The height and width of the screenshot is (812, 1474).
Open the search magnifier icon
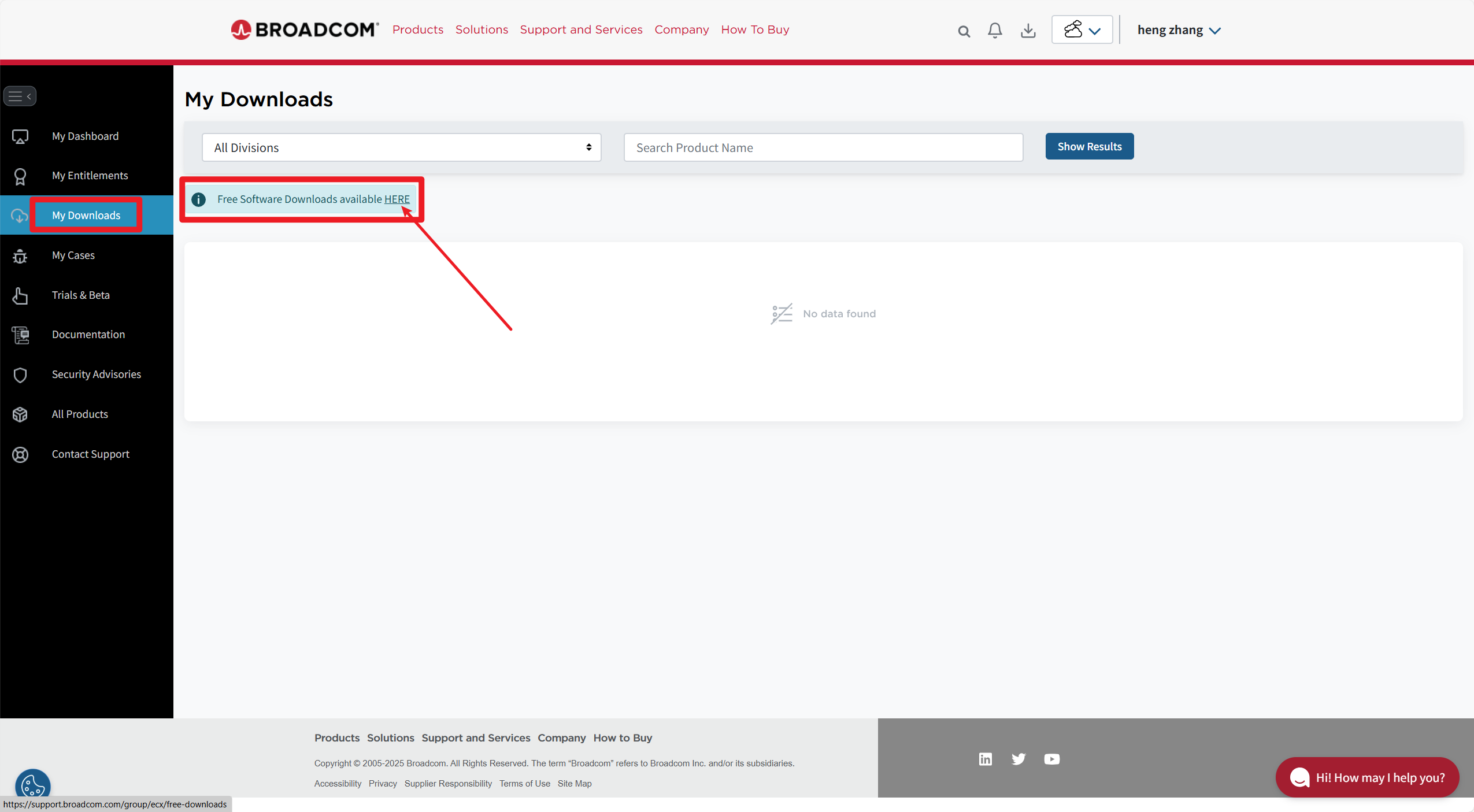click(964, 31)
